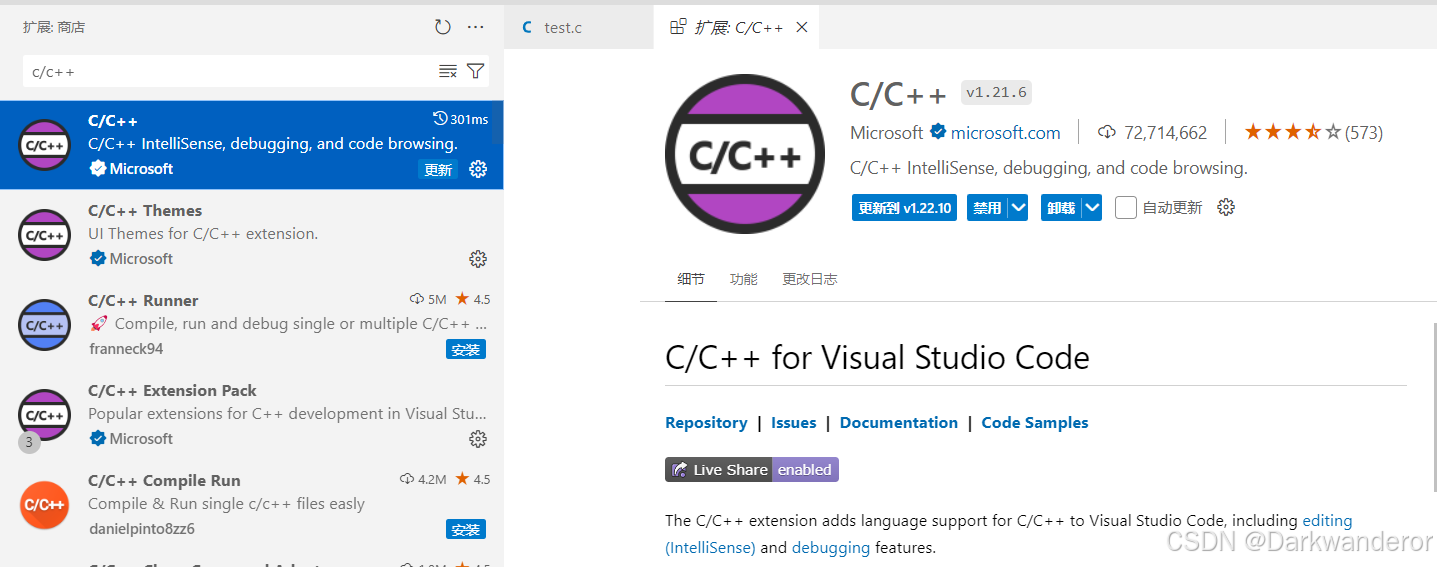This screenshot has height=567, width=1437.
Task: Enable the auto update checkbox
Action: (1126, 208)
